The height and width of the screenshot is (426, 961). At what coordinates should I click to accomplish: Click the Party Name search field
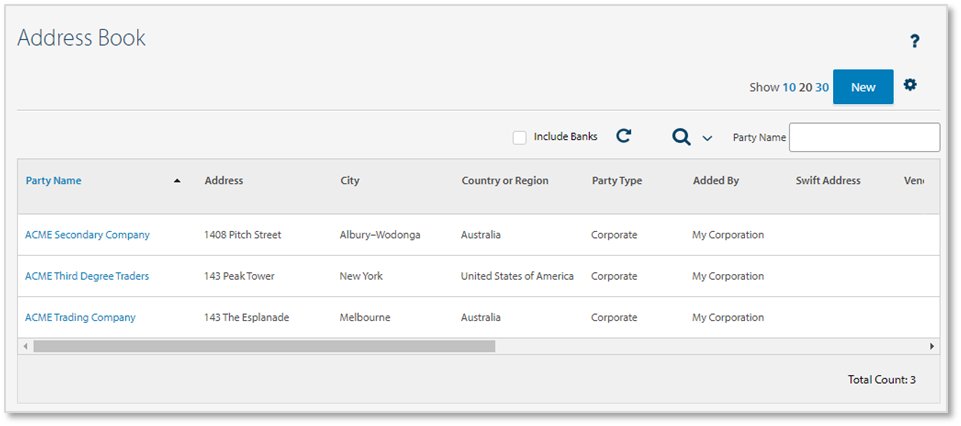[x=864, y=137]
